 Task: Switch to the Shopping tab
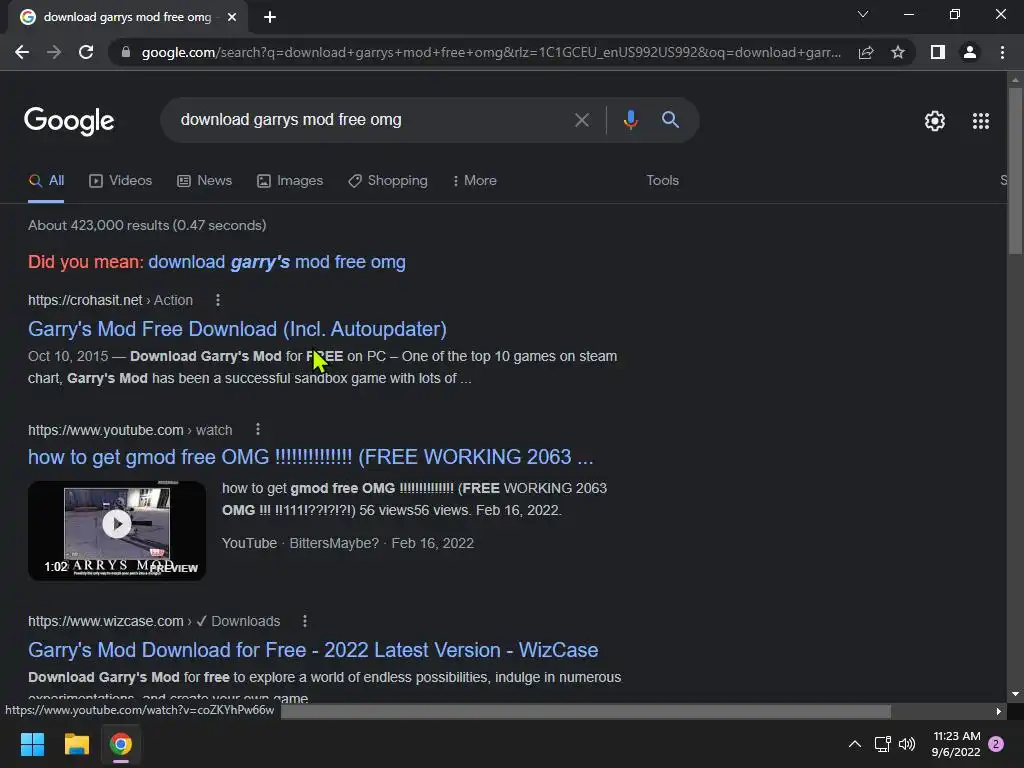(x=388, y=181)
